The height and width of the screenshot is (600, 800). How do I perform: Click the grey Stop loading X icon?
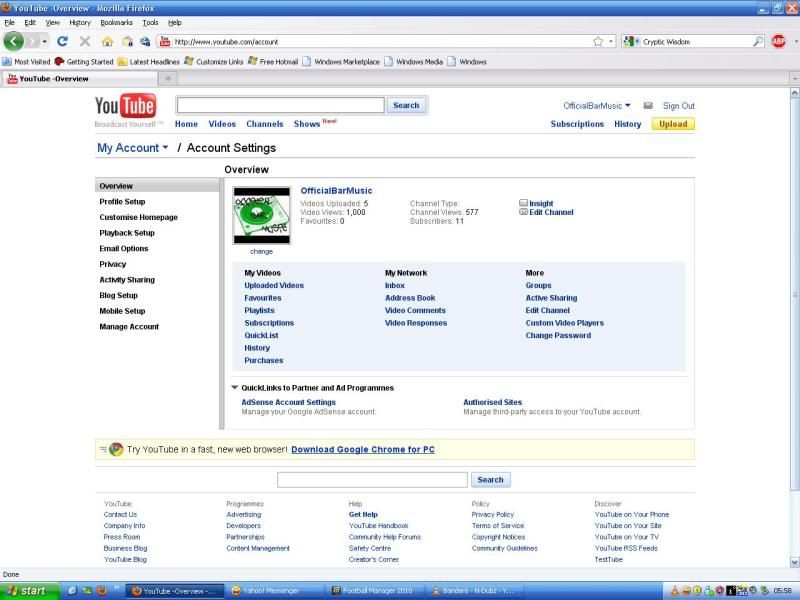coord(85,41)
